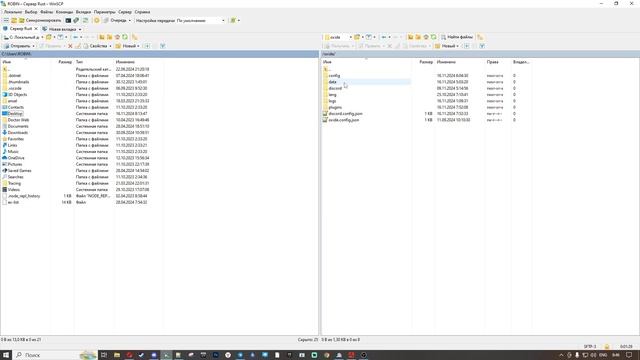Open Новый dropdown in remote toolbar
640x360 pixels.
[447, 46]
